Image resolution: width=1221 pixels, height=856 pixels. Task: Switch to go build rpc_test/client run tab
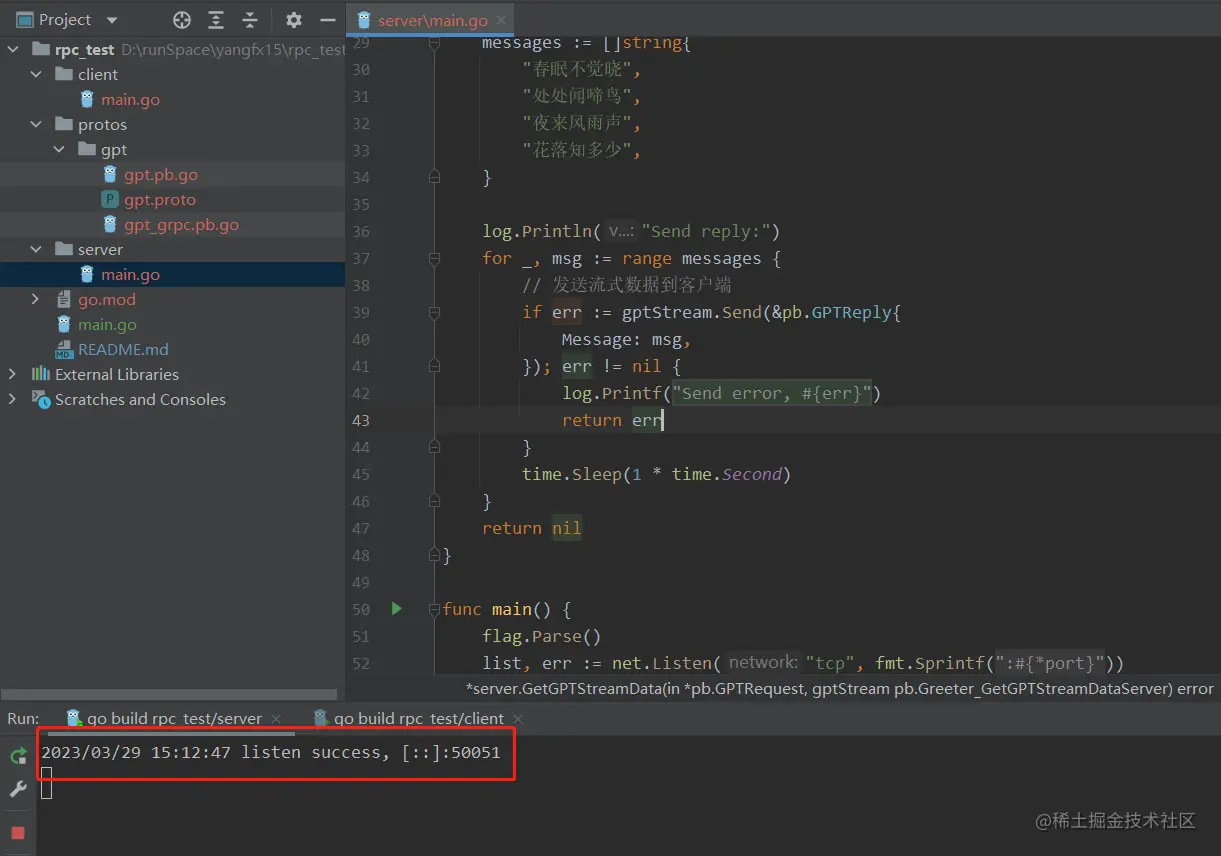coord(419,718)
